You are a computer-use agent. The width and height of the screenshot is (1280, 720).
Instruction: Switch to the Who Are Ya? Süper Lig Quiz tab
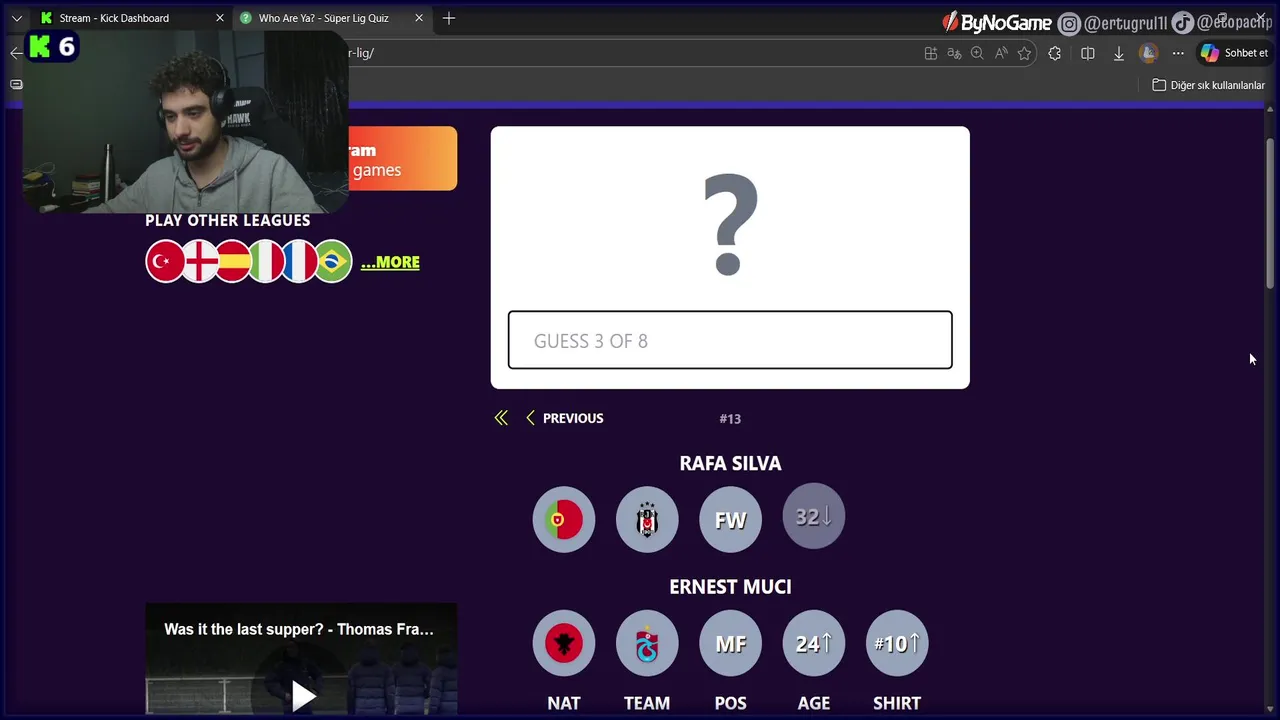[x=332, y=18]
